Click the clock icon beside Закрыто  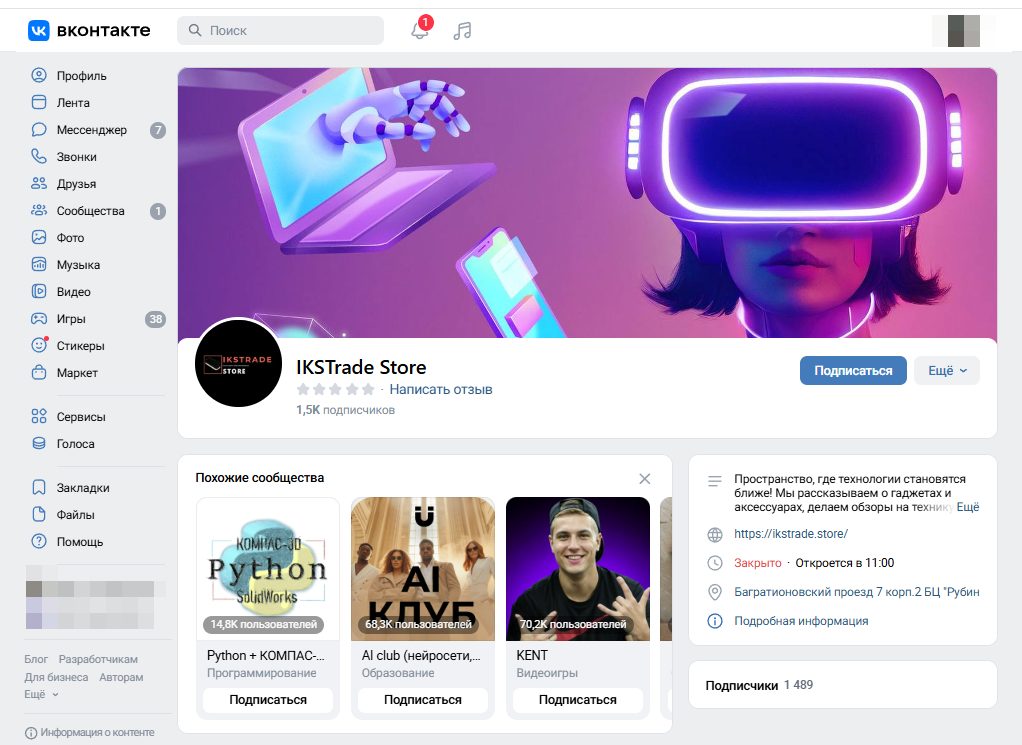[715, 563]
